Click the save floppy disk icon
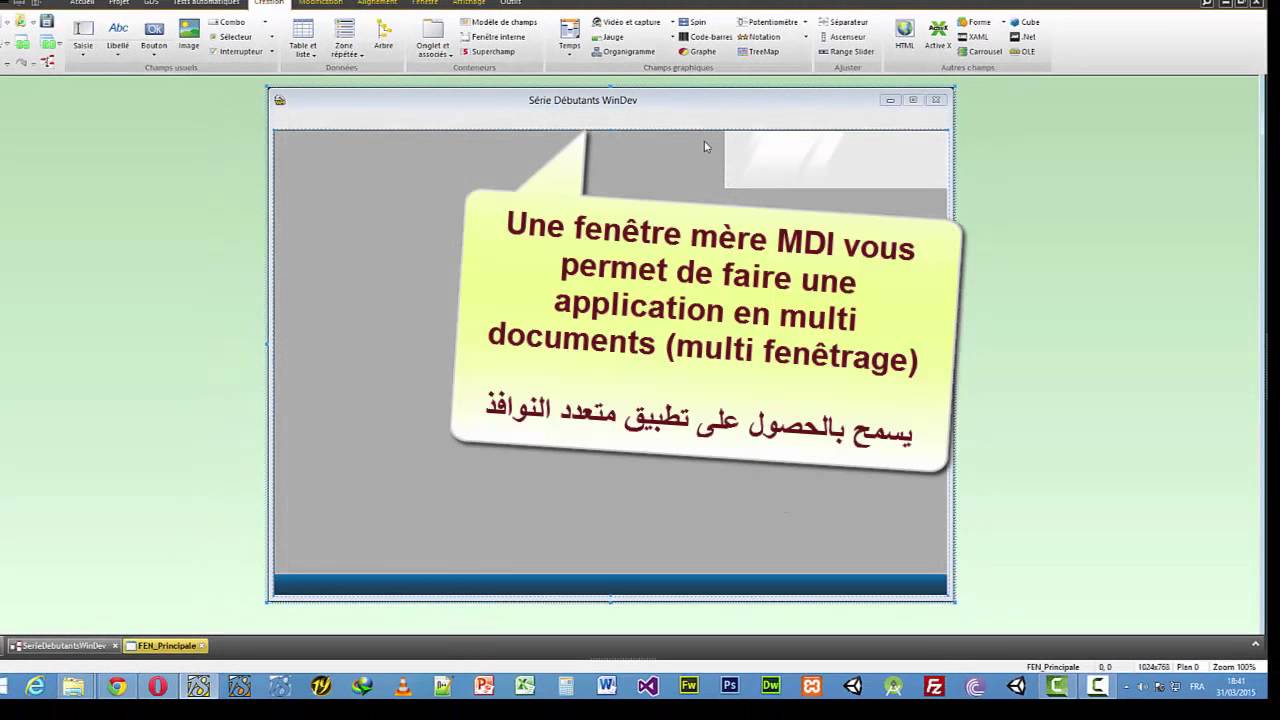Image resolution: width=1280 pixels, height=720 pixels. tap(47, 21)
